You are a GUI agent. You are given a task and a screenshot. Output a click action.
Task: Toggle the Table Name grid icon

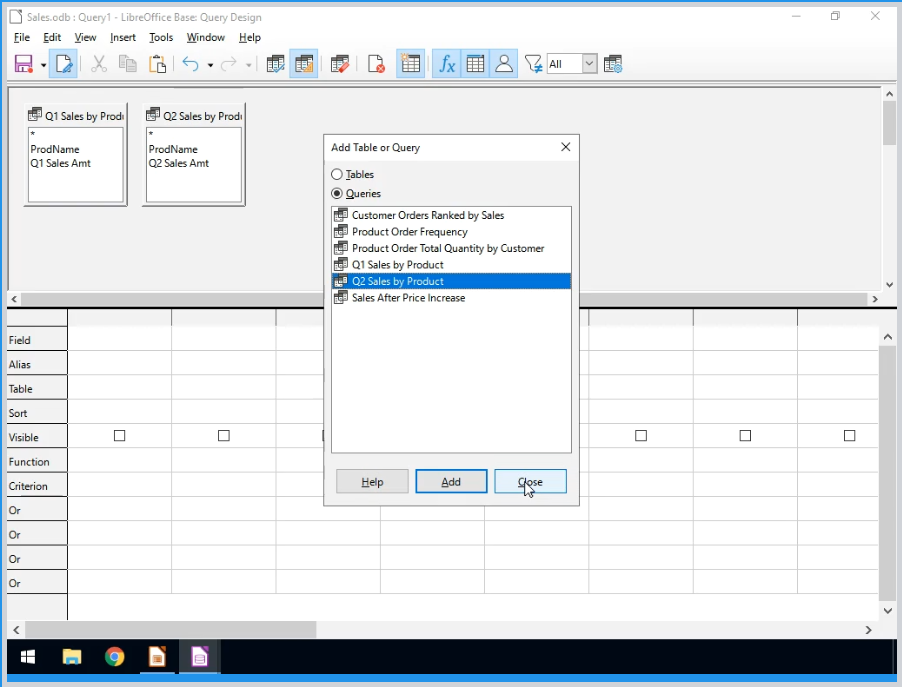click(475, 64)
